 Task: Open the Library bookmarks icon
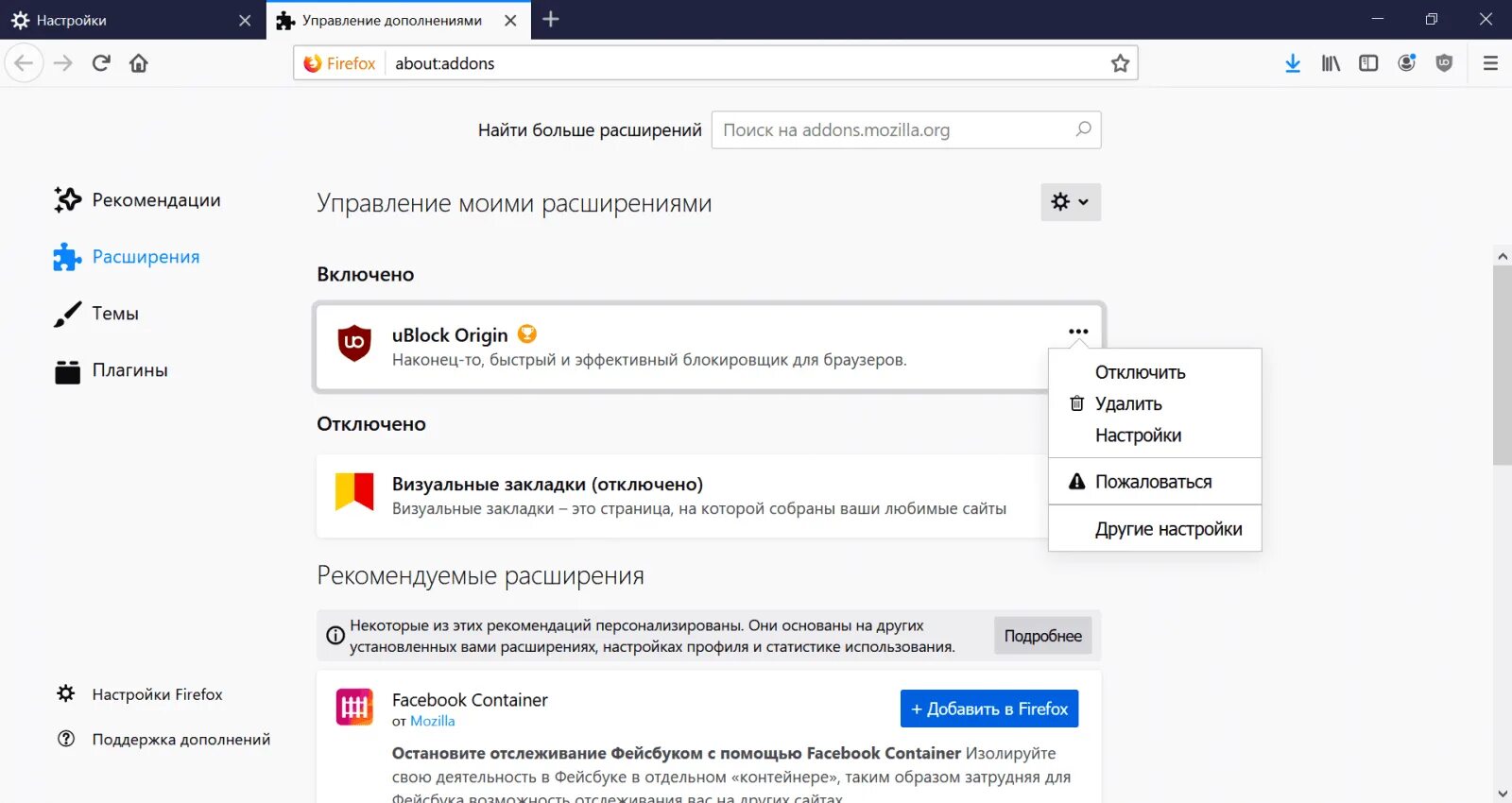pyautogui.click(x=1331, y=63)
